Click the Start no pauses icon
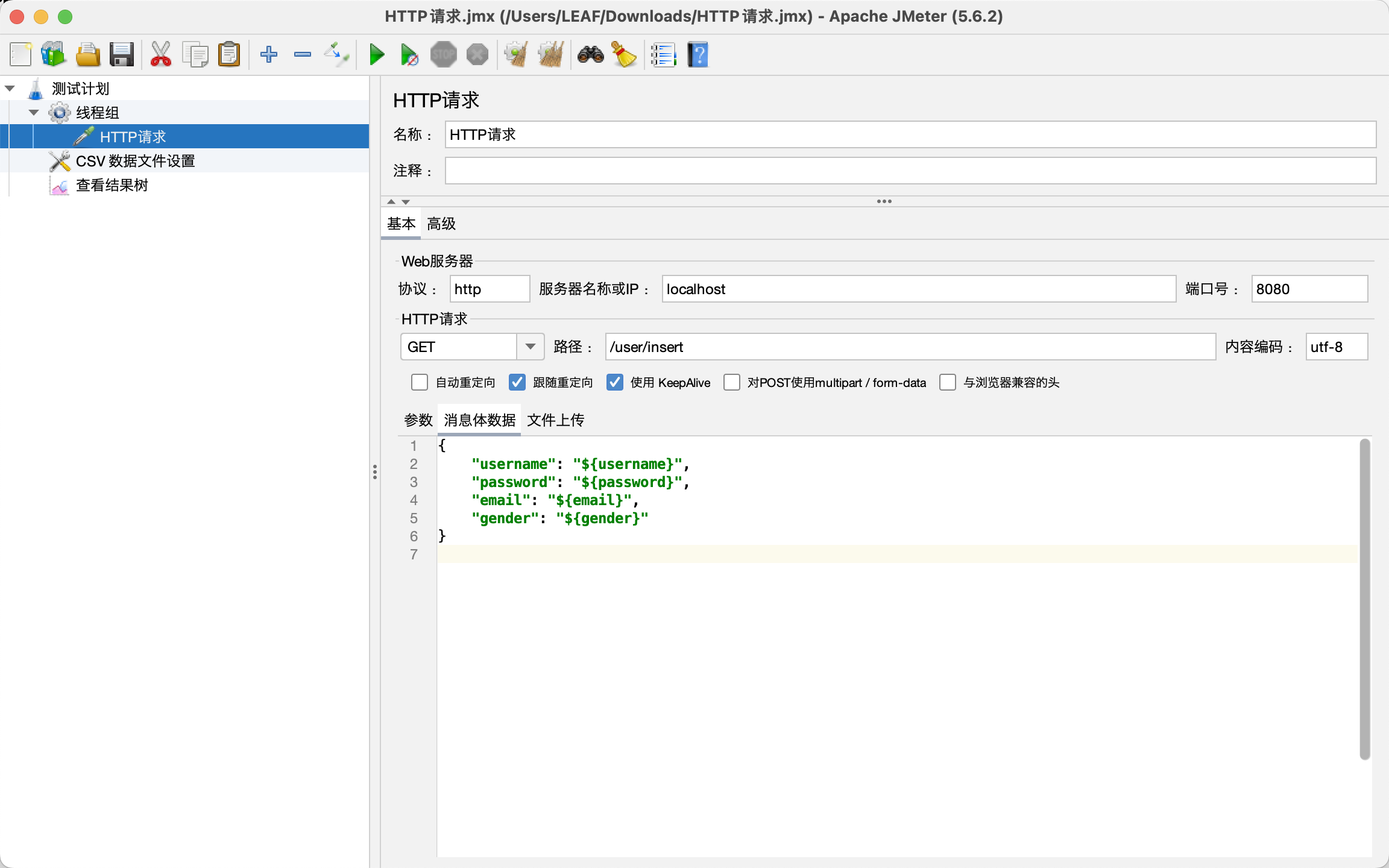 pos(410,55)
